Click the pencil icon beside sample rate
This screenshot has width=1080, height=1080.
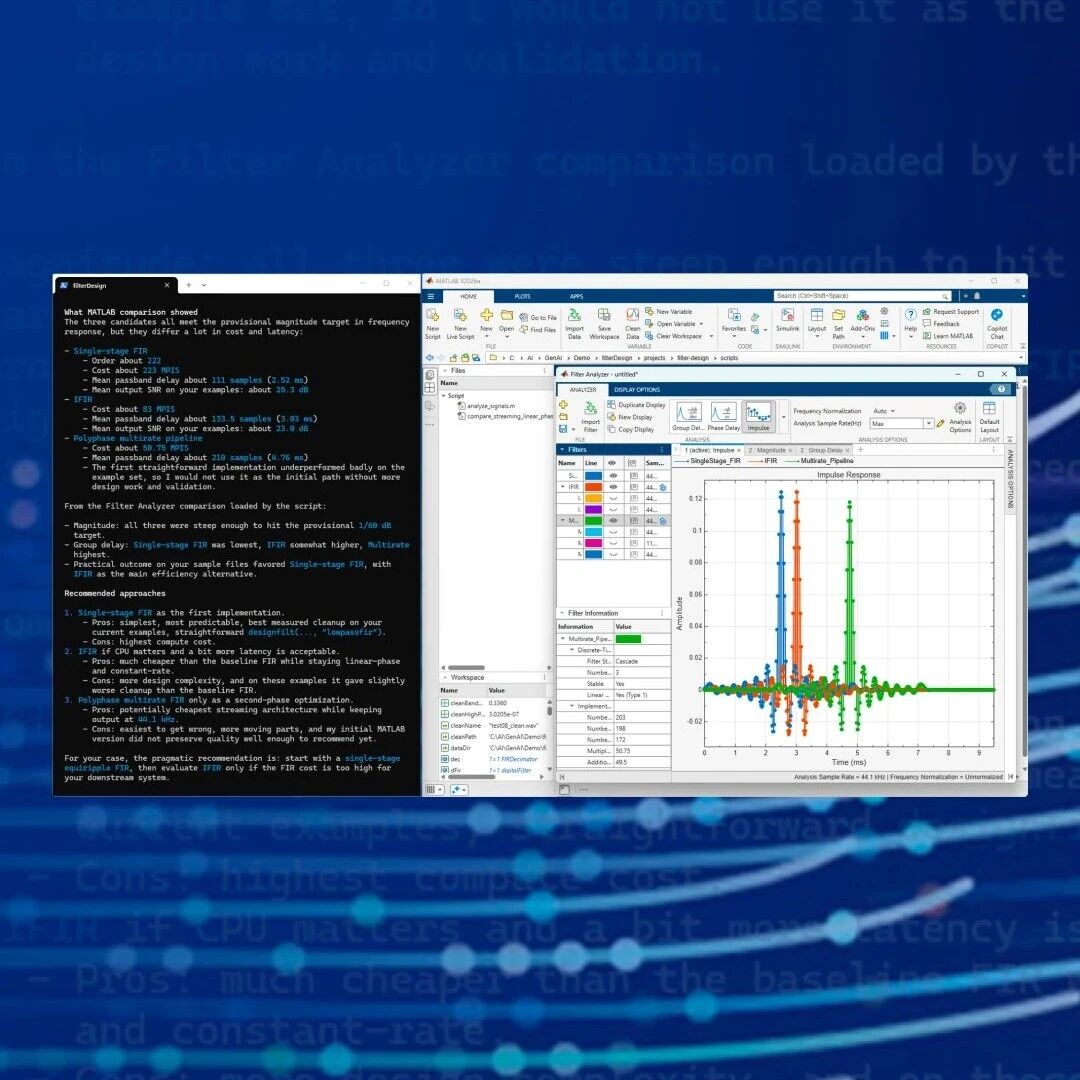click(x=941, y=424)
